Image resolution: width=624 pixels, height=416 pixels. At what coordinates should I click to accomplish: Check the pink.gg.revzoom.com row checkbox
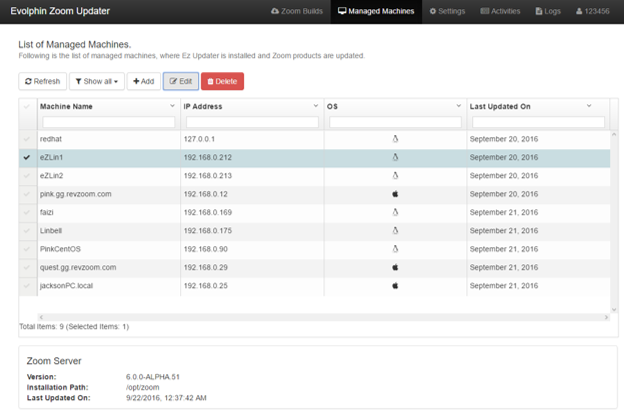click(27, 194)
